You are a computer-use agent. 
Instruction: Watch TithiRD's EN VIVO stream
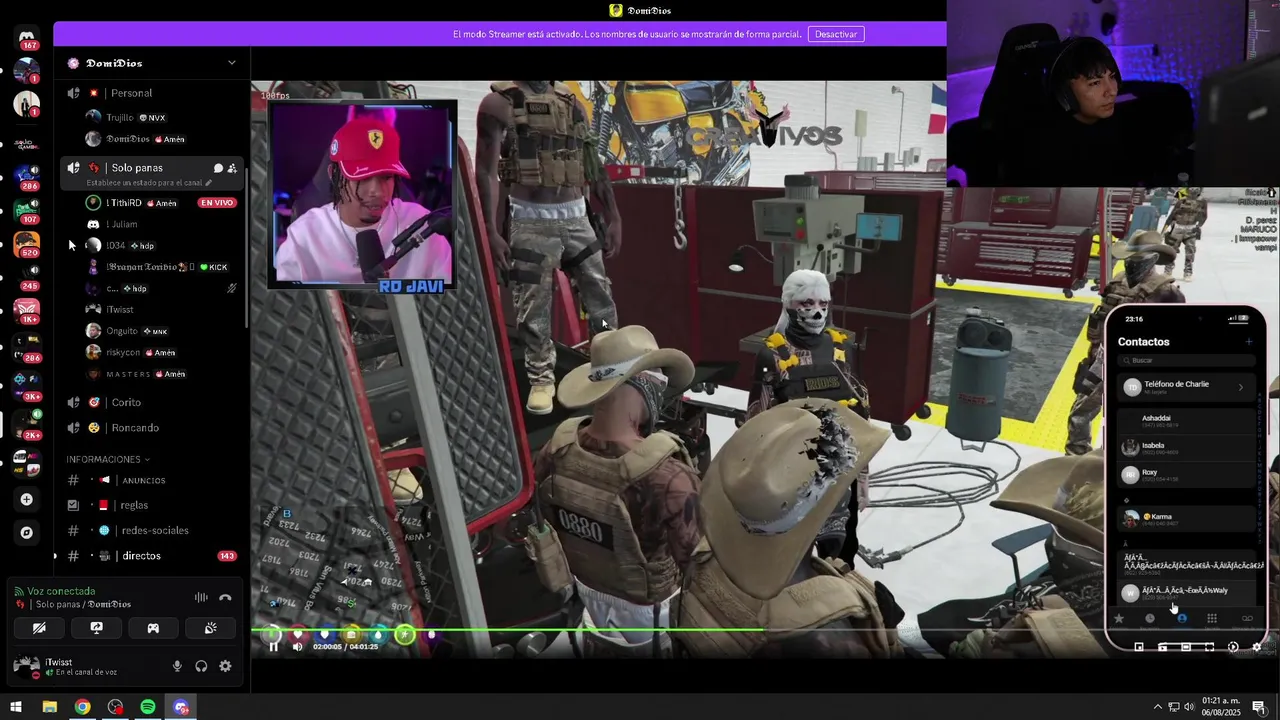click(x=216, y=203)
